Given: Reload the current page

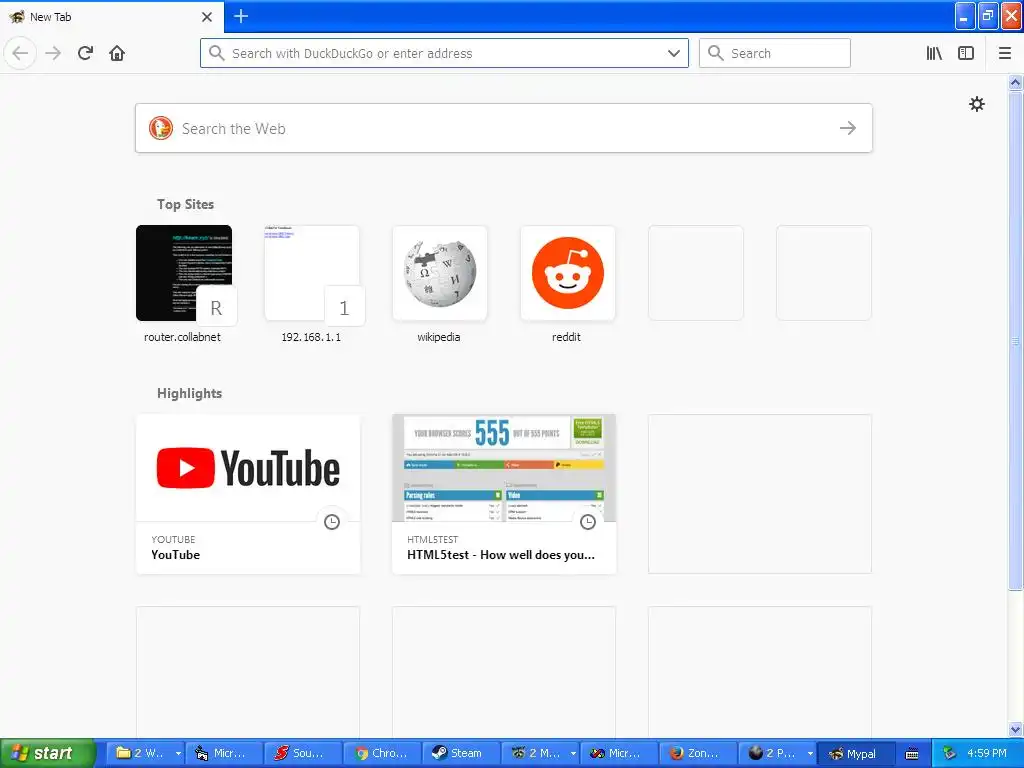Looking at the screenshot, I should pos(86,53).
